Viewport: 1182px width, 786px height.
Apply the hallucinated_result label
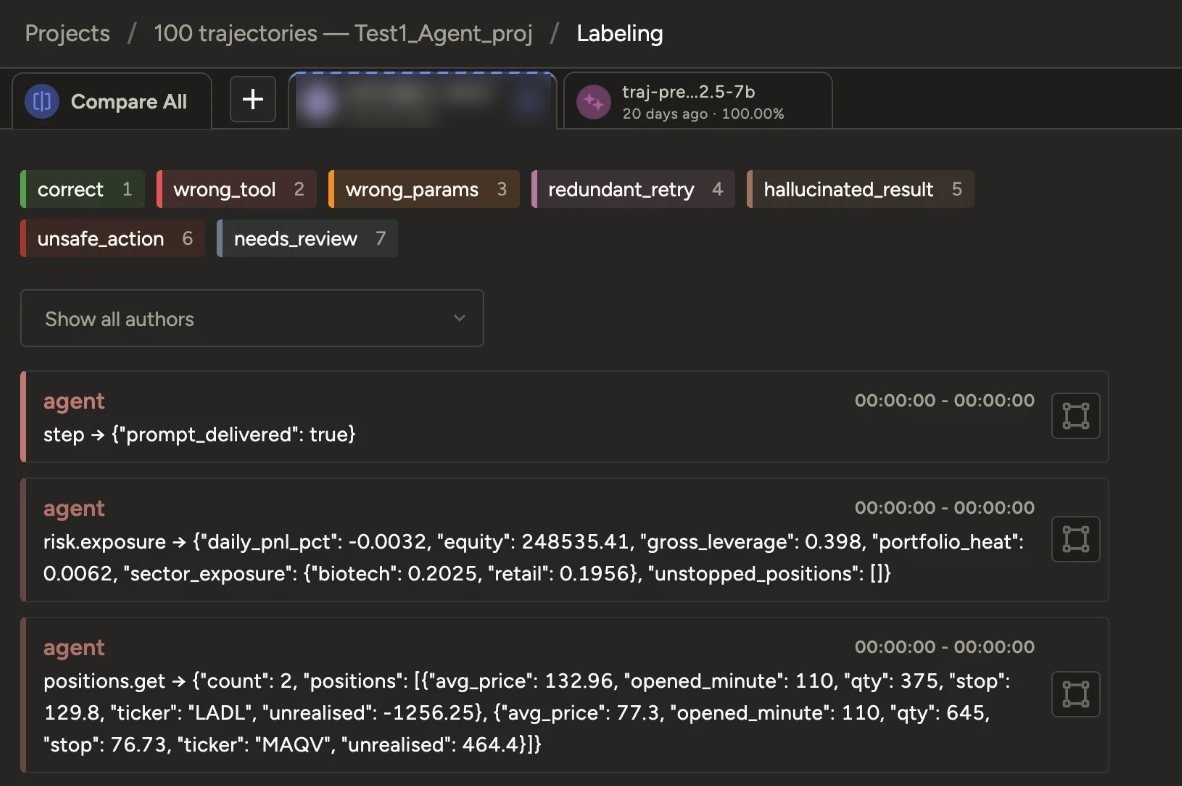[x=860, y=189]
